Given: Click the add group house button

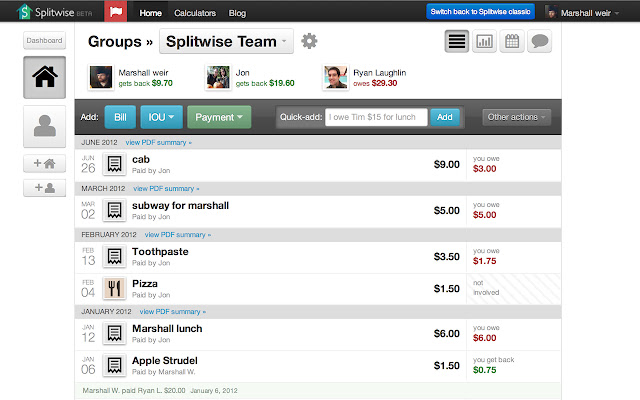Looking at the screenshot, I should [44, 163].
